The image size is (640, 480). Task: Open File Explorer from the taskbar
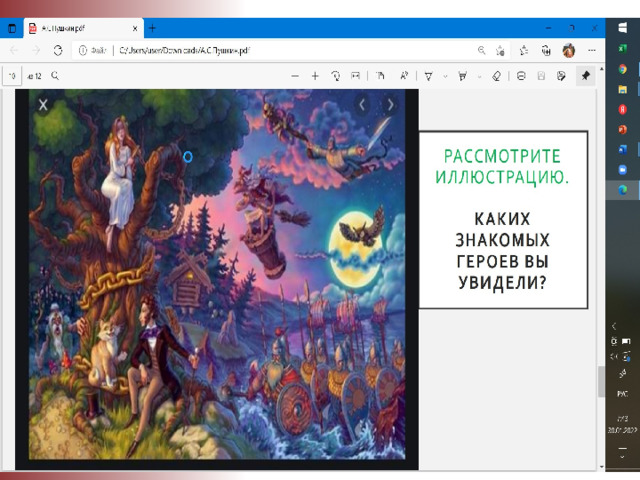coord(622,89)
